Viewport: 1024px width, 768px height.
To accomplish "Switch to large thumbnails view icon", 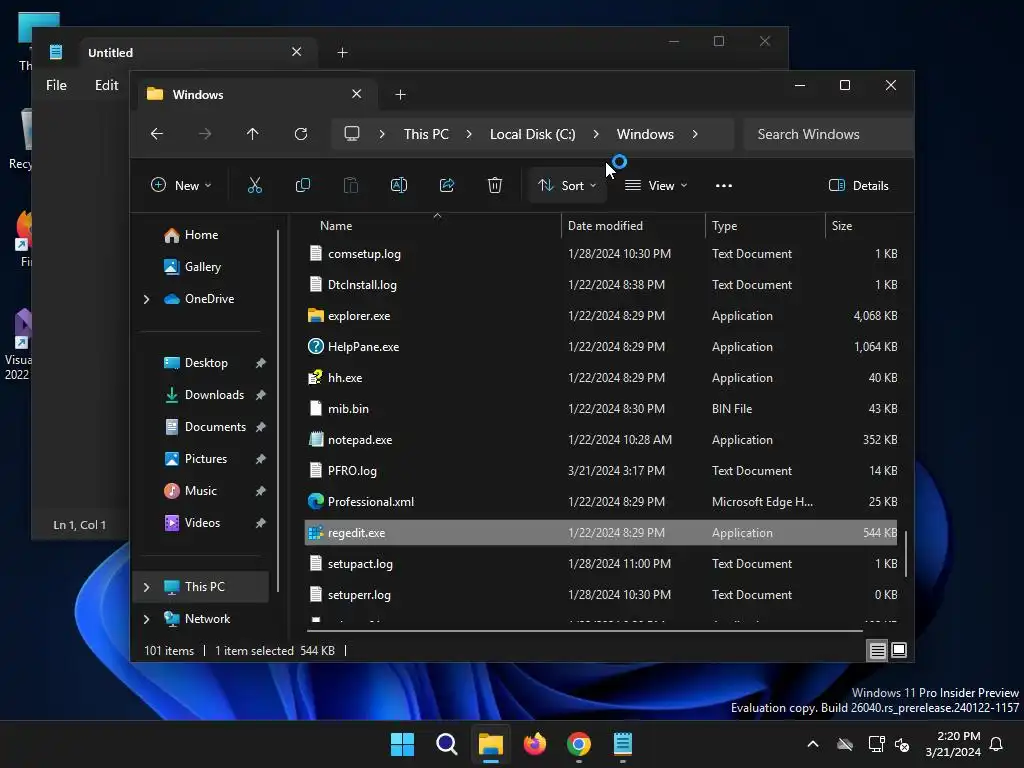I will [x=899, y=650].
